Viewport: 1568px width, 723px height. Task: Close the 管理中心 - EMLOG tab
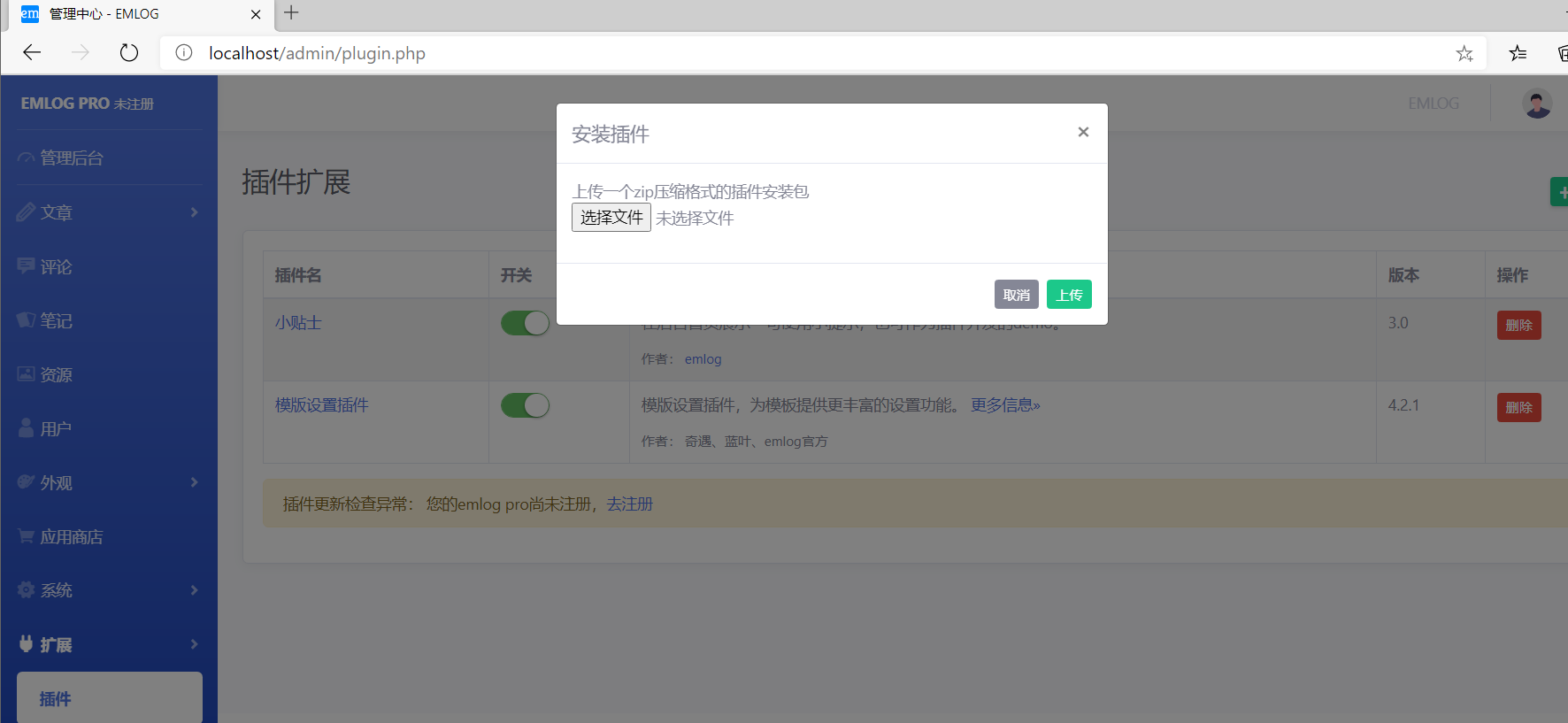[256, 14]
